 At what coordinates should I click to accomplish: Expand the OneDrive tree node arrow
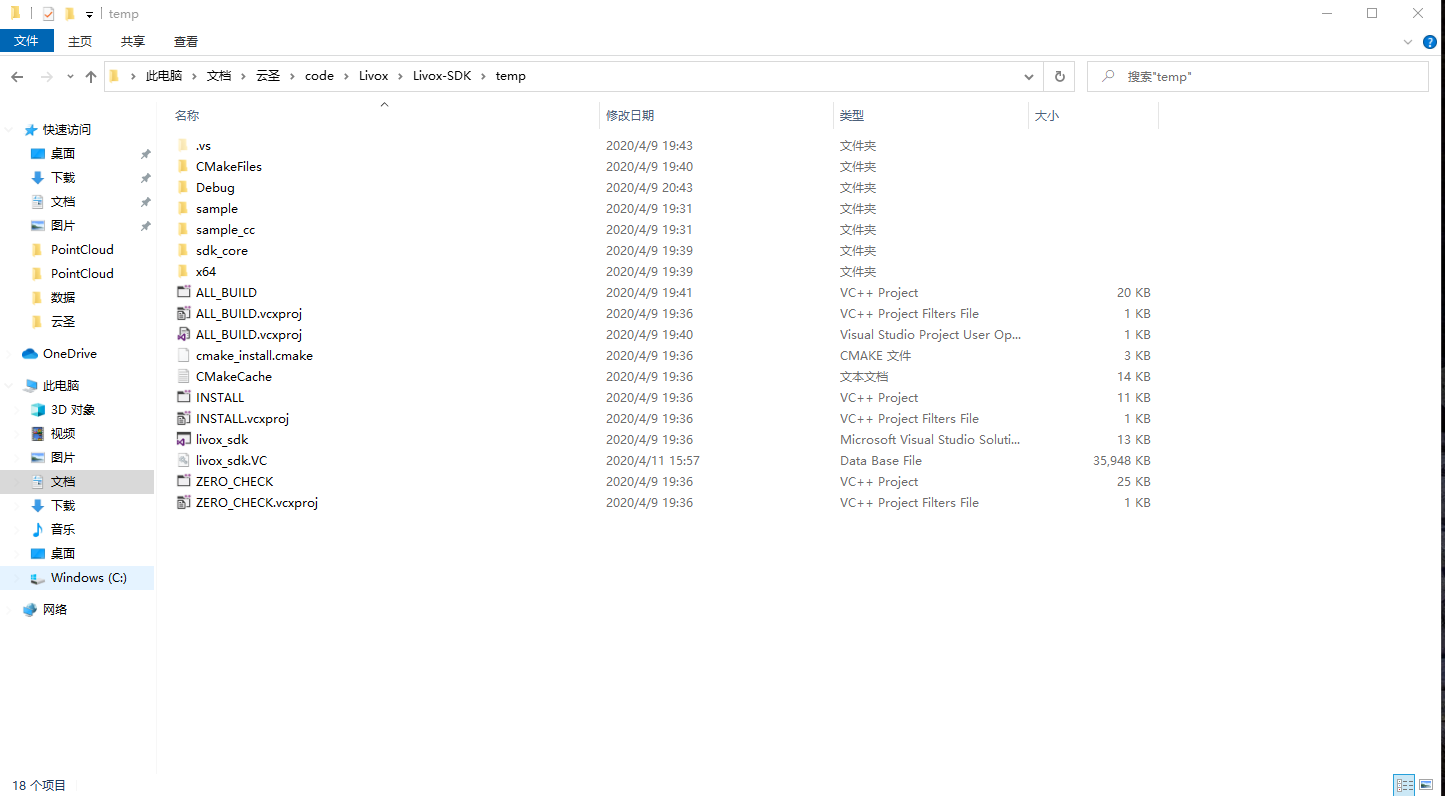click(11, 354)
